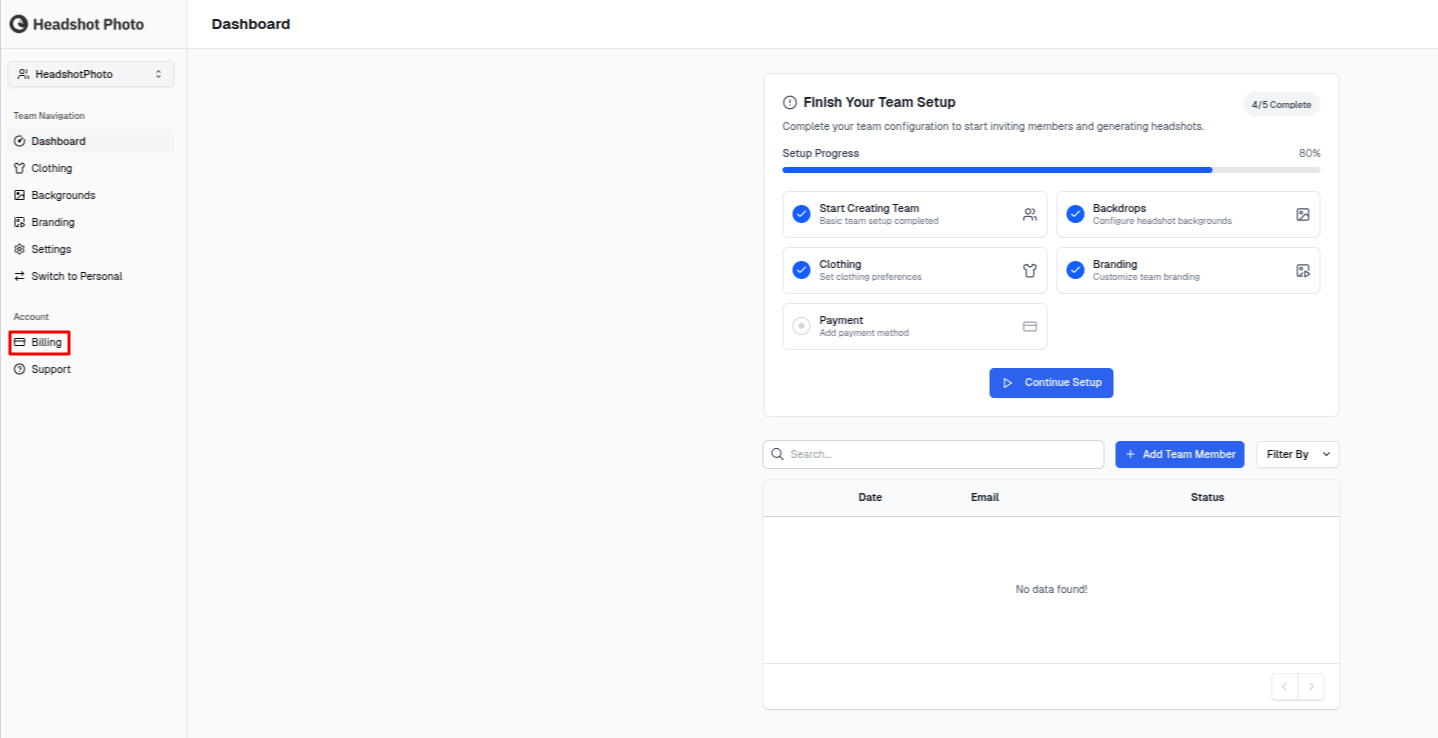This screenshot has width=1438, height=738.
Task: Click the Branding icon in sidebar
Action: (x=21, y=221)
